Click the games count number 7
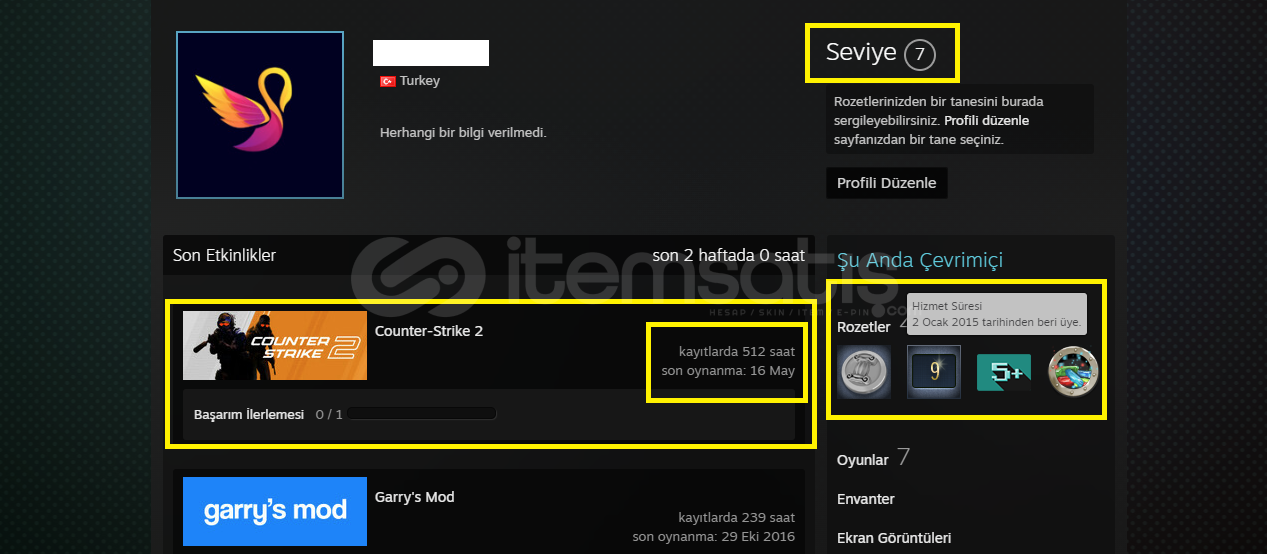This screenshot has height=554, width=1272. coord(904,458)
